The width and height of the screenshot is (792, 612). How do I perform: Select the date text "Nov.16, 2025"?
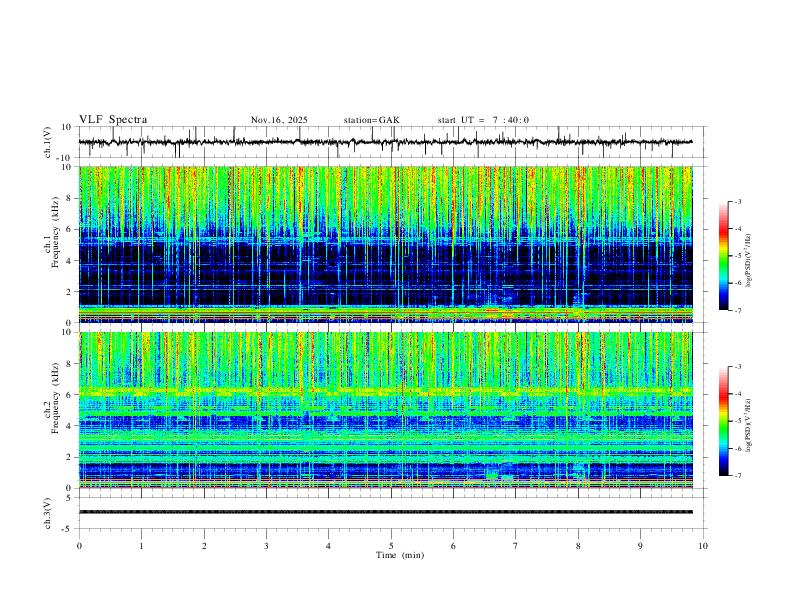coord(279,120)
